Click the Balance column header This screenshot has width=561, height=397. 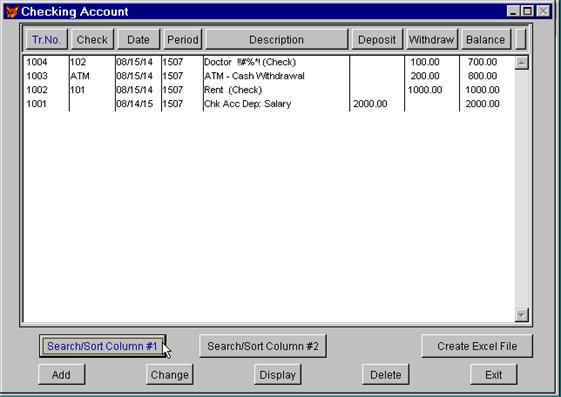click(486, 39)
